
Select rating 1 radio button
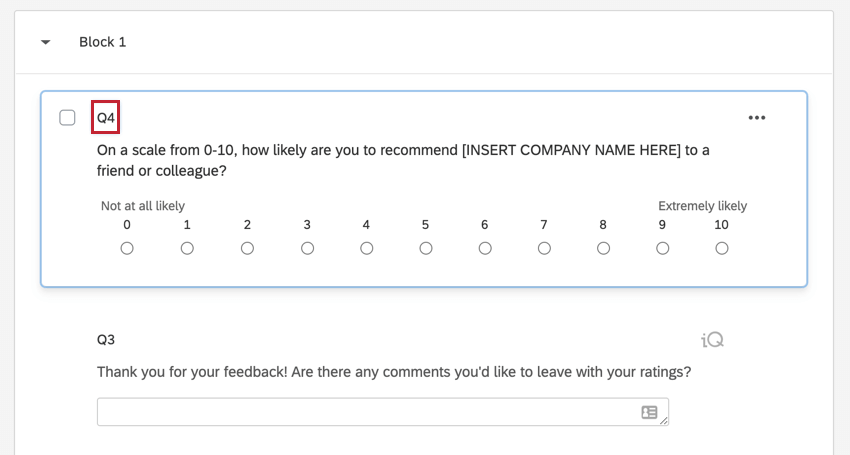(x=187, y=248)
